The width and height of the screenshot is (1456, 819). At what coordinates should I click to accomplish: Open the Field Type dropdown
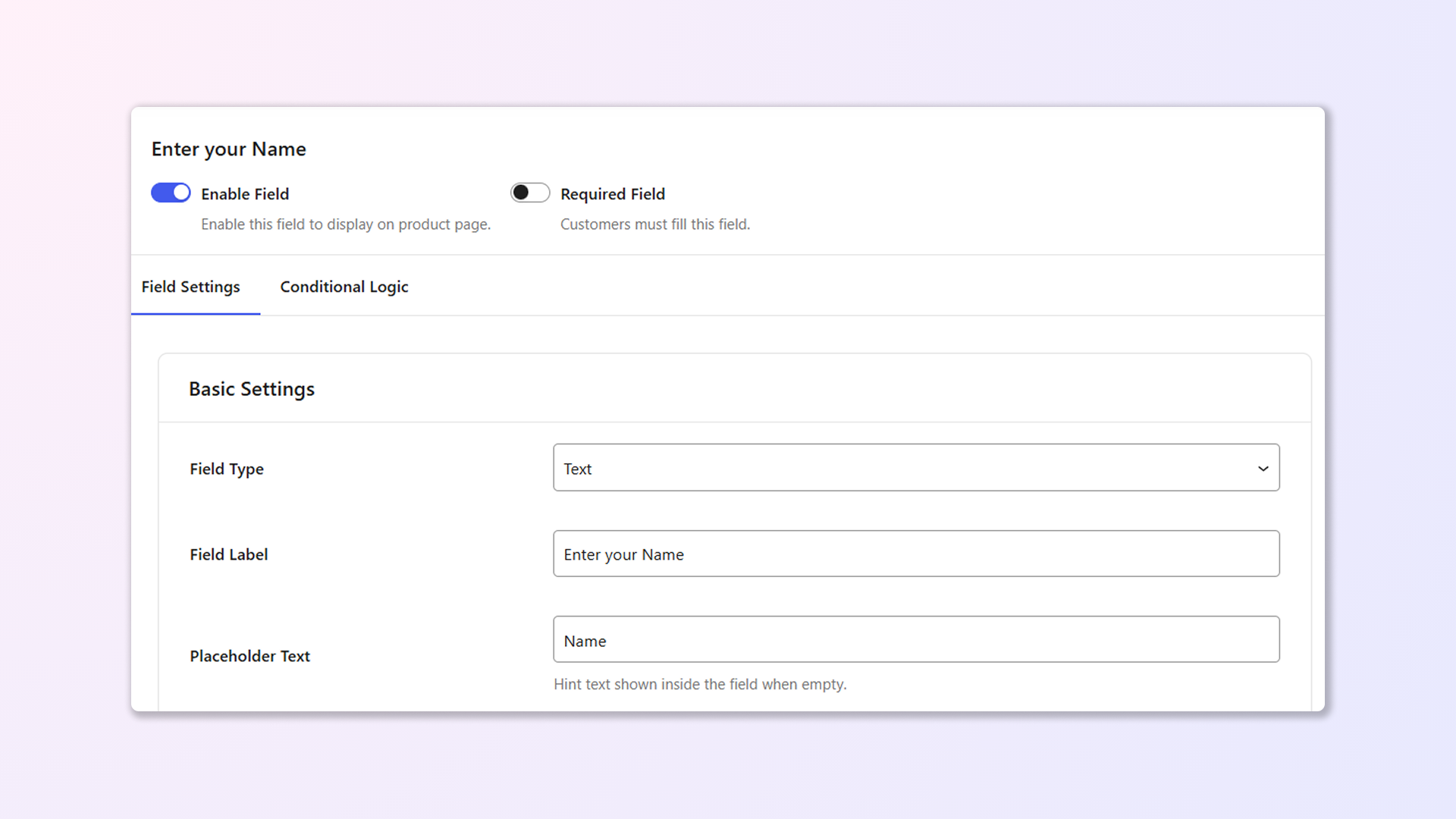[x=915, y=468]
